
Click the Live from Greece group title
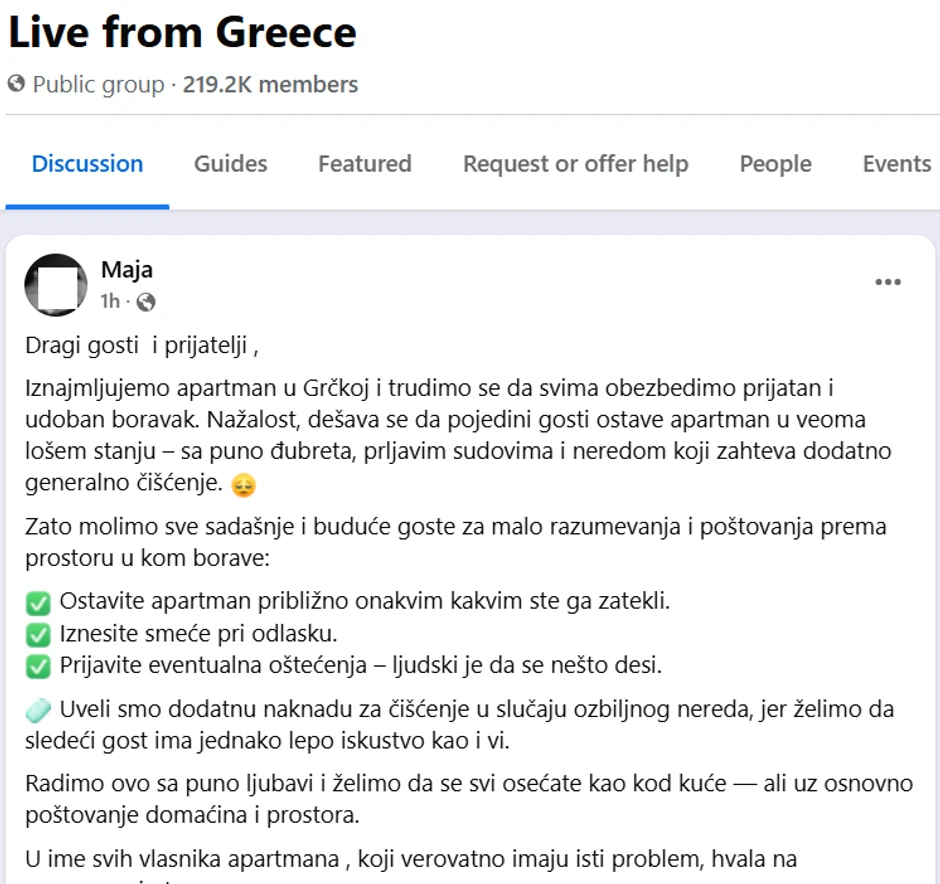click(182, 32)
